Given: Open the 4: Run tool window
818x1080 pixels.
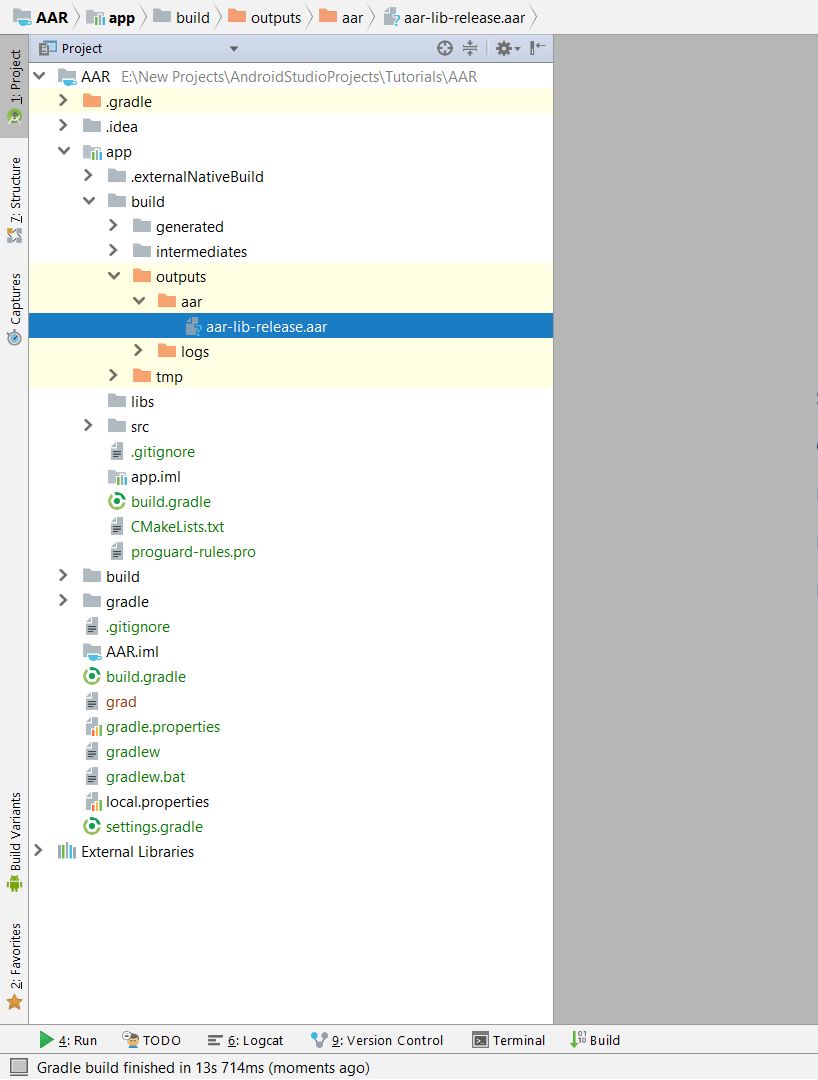Looking at the screenshot, I should point(68,1040).
